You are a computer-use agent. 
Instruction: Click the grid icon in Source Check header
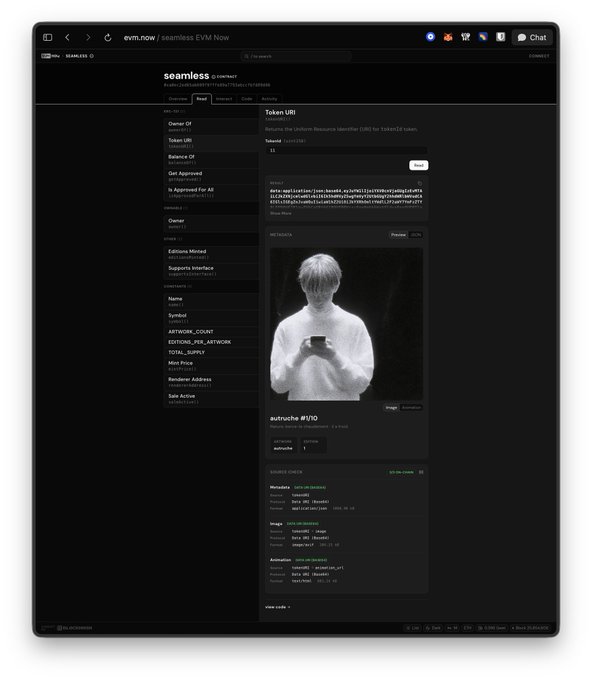[421, 472]
